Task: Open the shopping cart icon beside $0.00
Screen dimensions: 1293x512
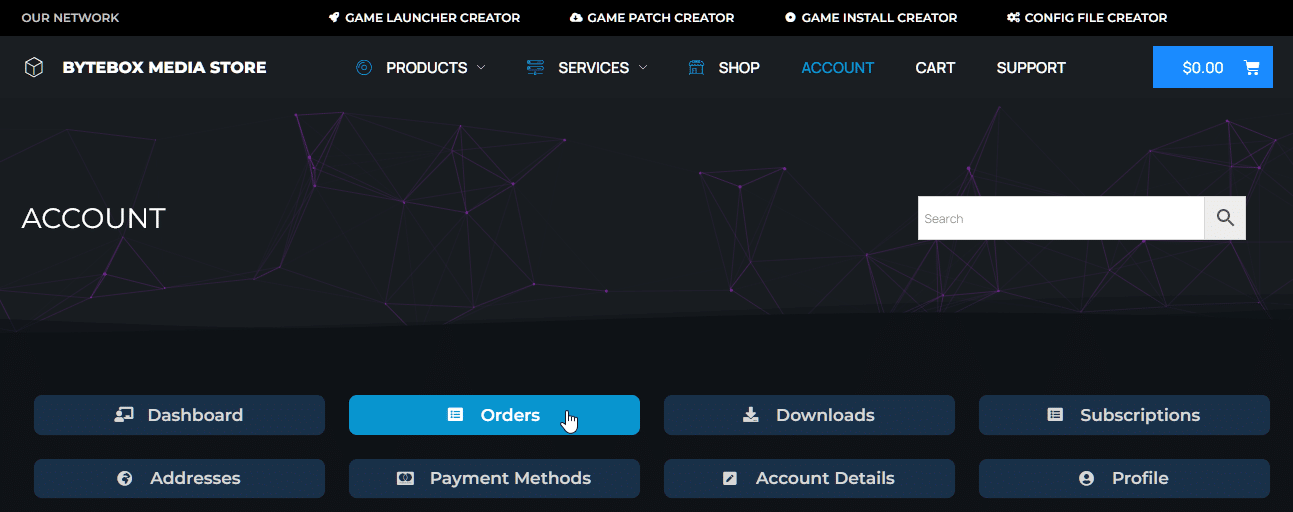Action: tap(1251, 68)
